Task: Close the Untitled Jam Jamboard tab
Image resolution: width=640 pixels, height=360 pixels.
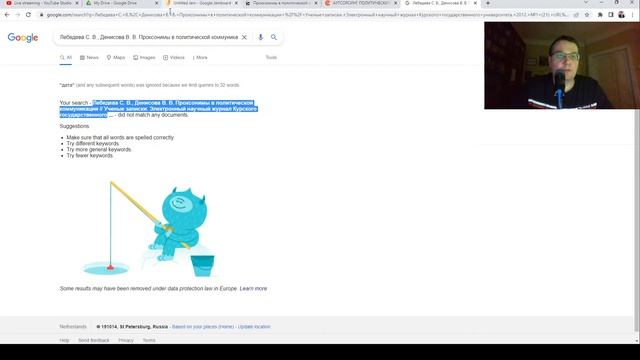Action: (236, 3)
